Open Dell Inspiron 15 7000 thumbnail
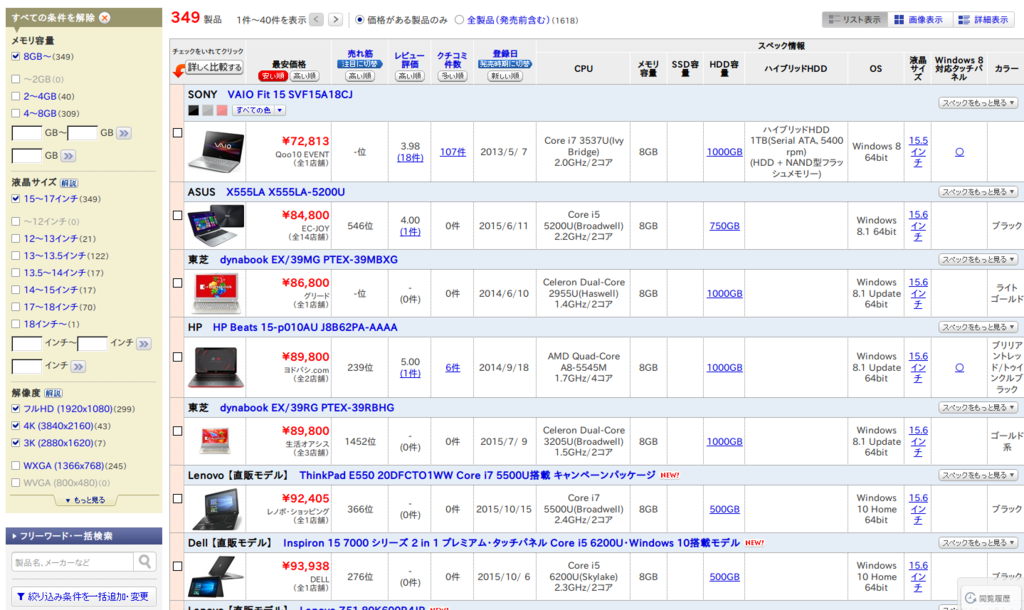1024x610 pixels. tap(216, 577)
